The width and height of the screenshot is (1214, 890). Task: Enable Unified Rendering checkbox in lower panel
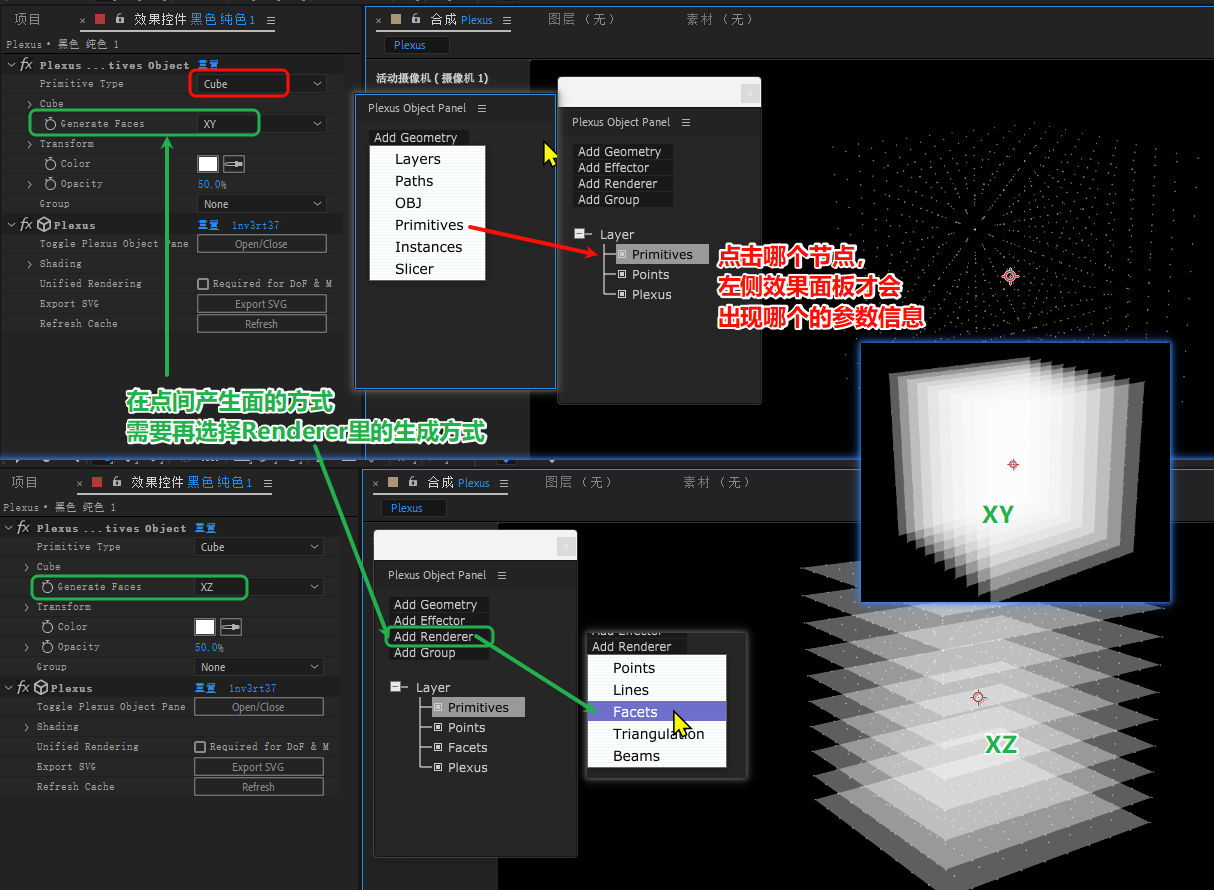tap(200, 747)
